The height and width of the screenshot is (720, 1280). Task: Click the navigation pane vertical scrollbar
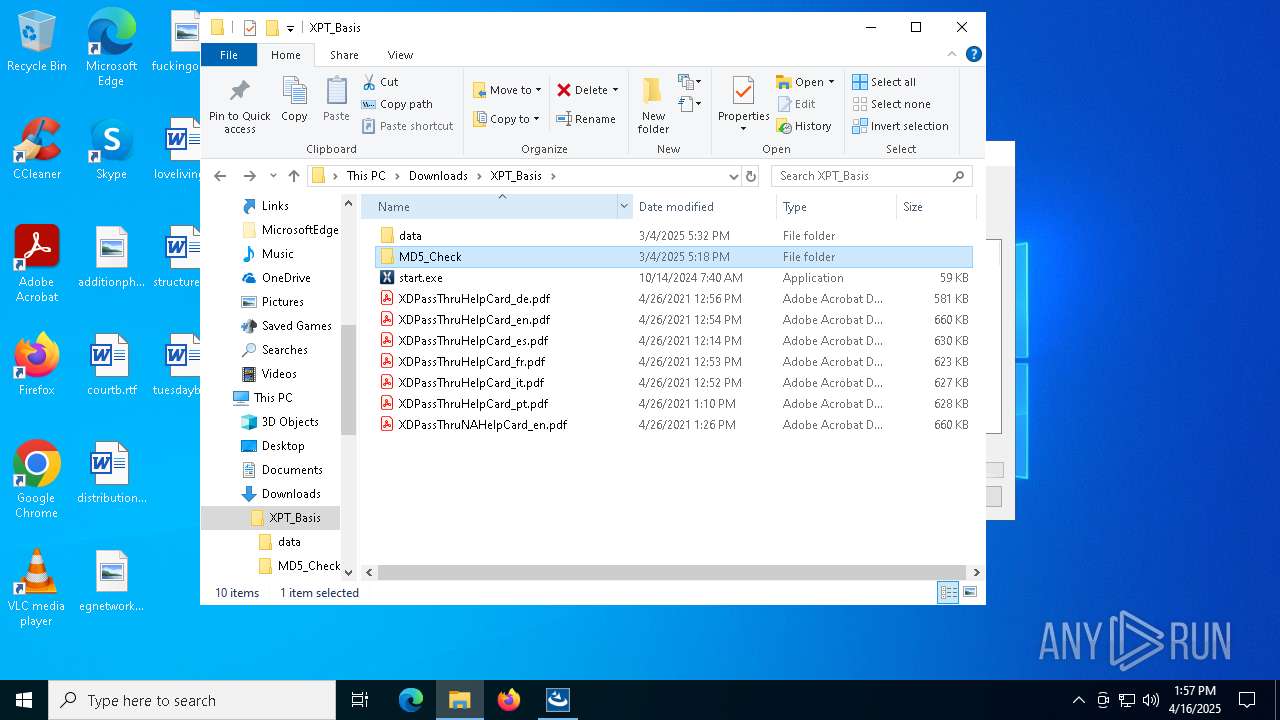pos(348,380)
